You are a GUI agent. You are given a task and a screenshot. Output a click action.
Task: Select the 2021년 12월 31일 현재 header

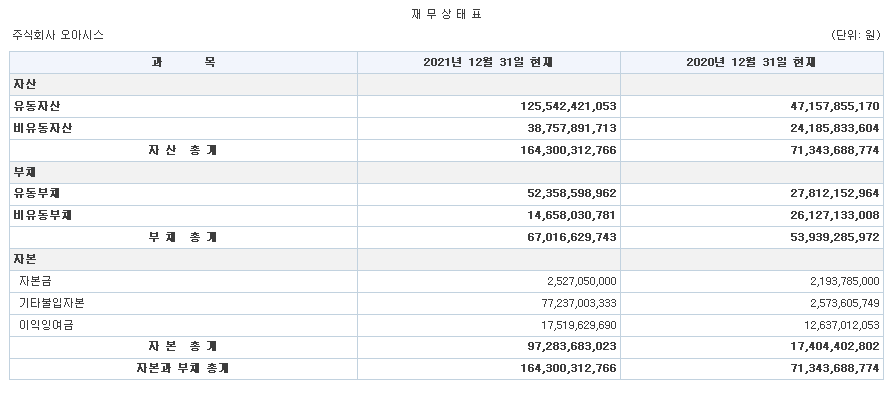point(488,62)
